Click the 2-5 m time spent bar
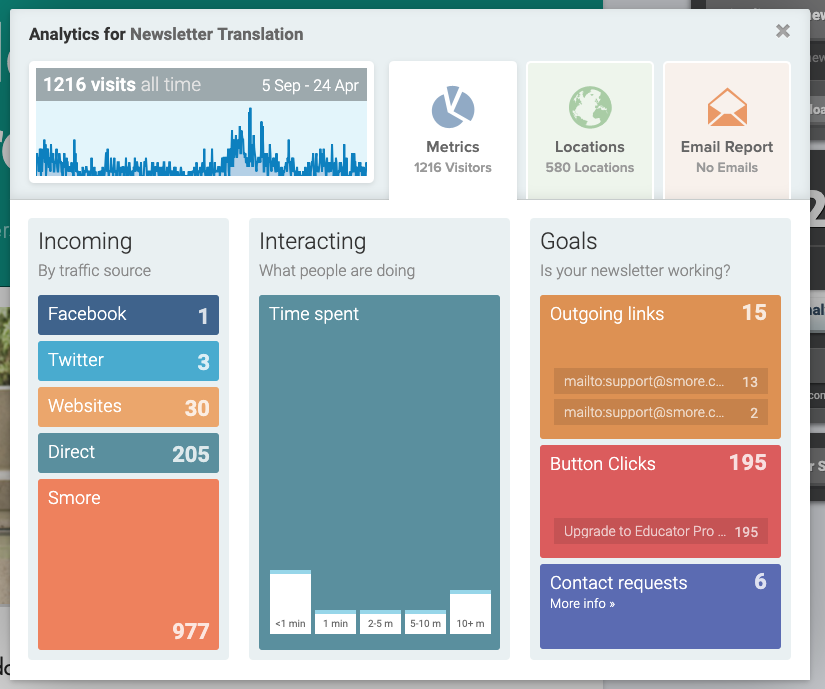 380,622
